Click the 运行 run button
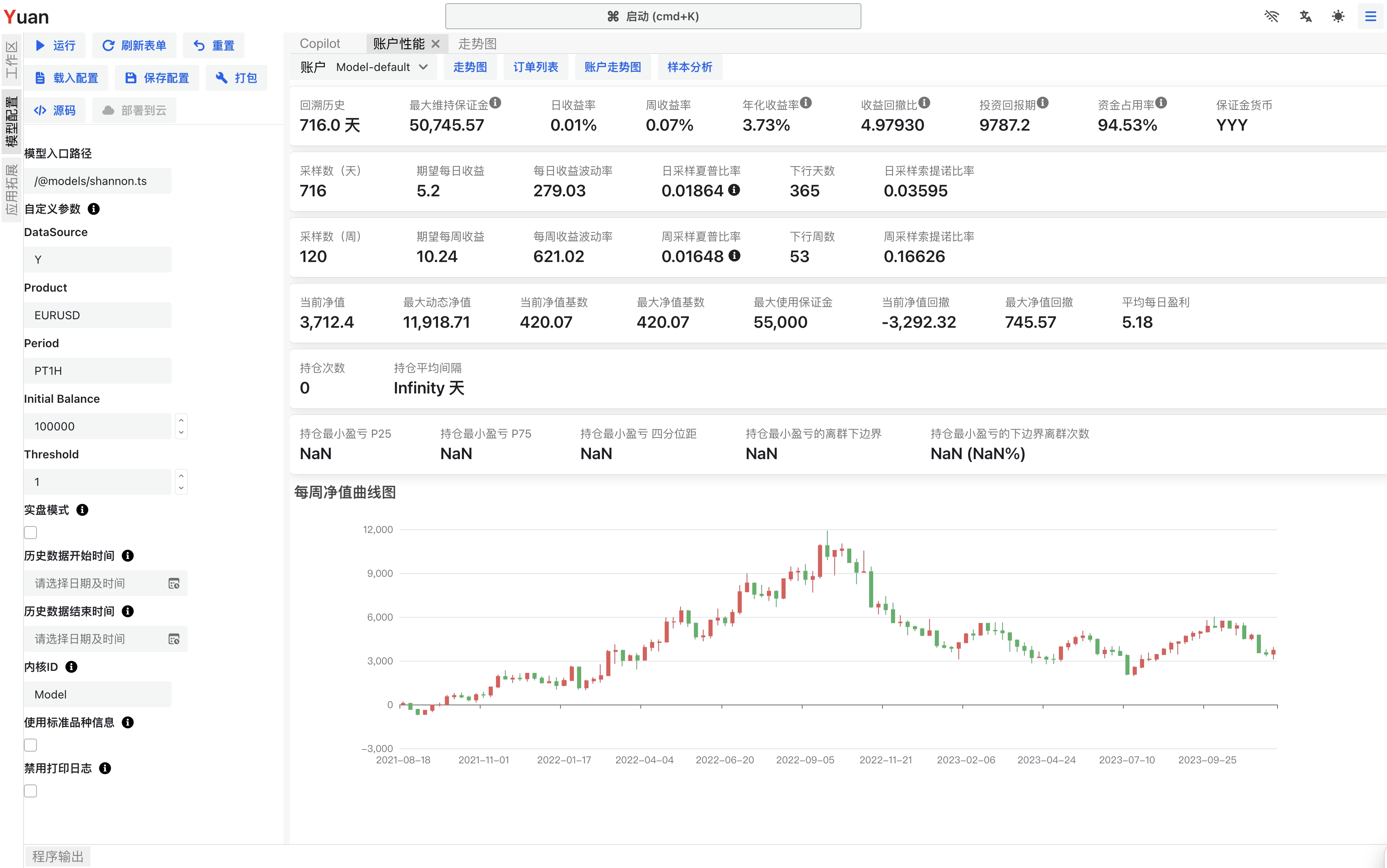This screenshot has width=1387, height=868. [55, 45]
